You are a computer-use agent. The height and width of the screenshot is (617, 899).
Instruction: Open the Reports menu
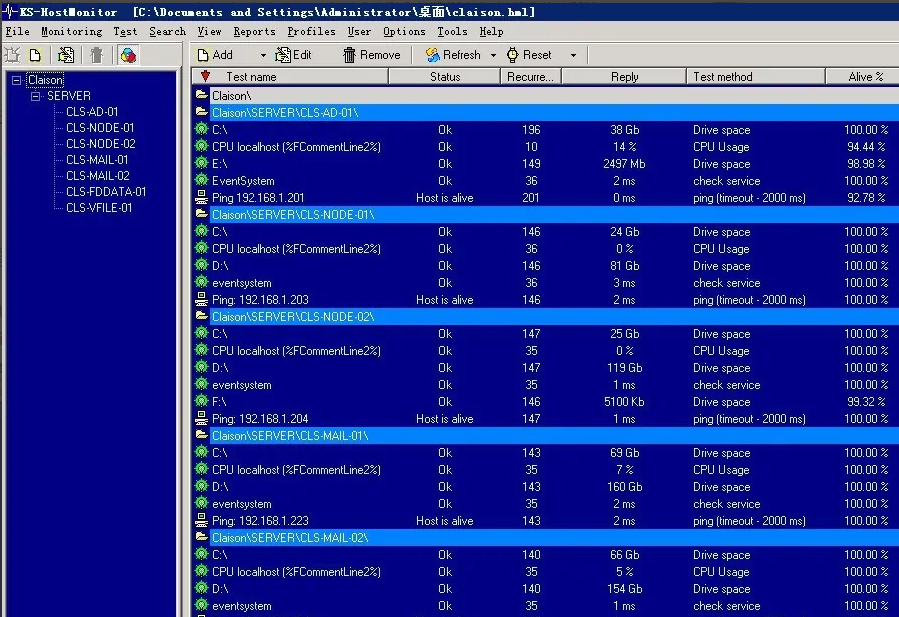point(254,32)
